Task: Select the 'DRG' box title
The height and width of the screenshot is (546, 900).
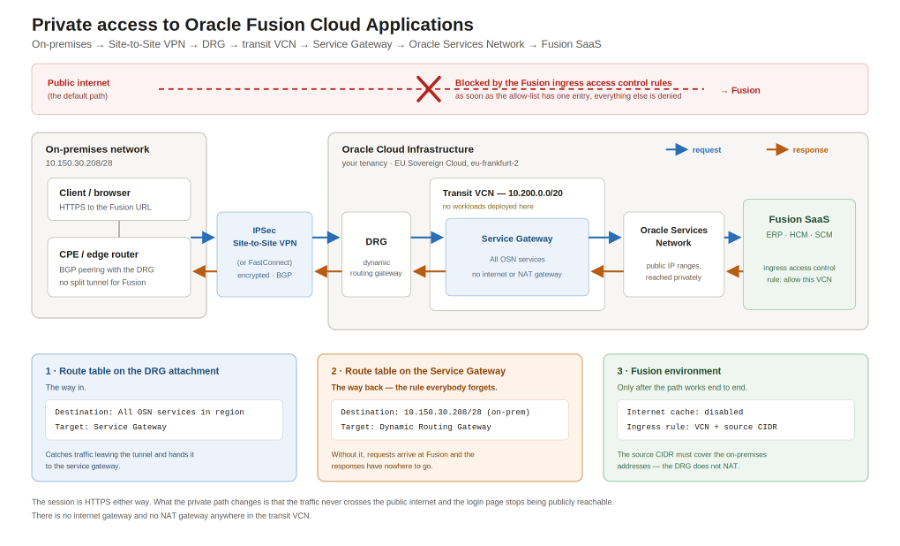Action: 376,242
